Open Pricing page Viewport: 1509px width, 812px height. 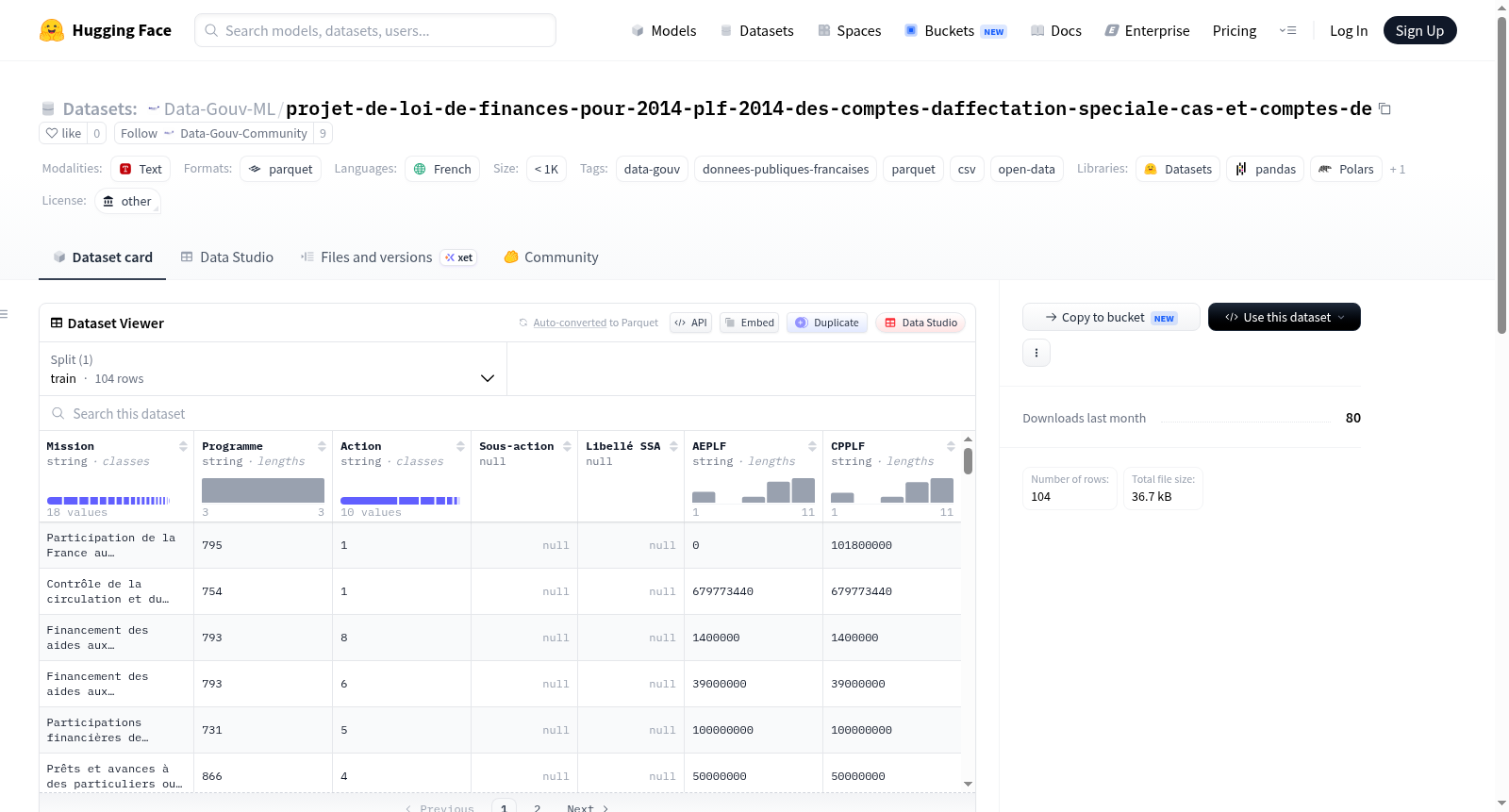pos(1235,31)
